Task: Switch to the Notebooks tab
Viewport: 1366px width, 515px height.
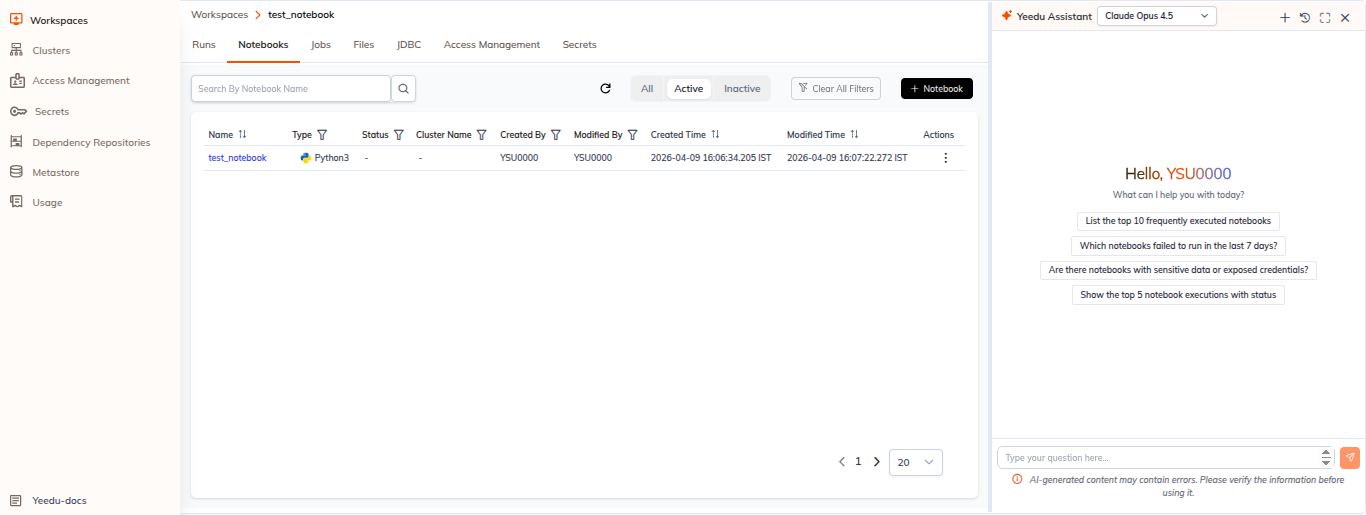Action: pyautogui.click(x=263, y=45)
